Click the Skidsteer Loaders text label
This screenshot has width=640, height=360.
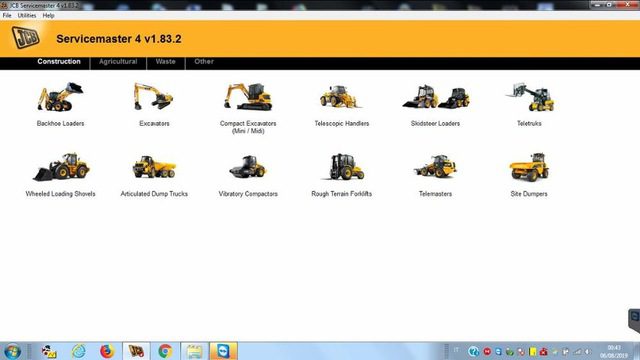[x=435, y=123]
